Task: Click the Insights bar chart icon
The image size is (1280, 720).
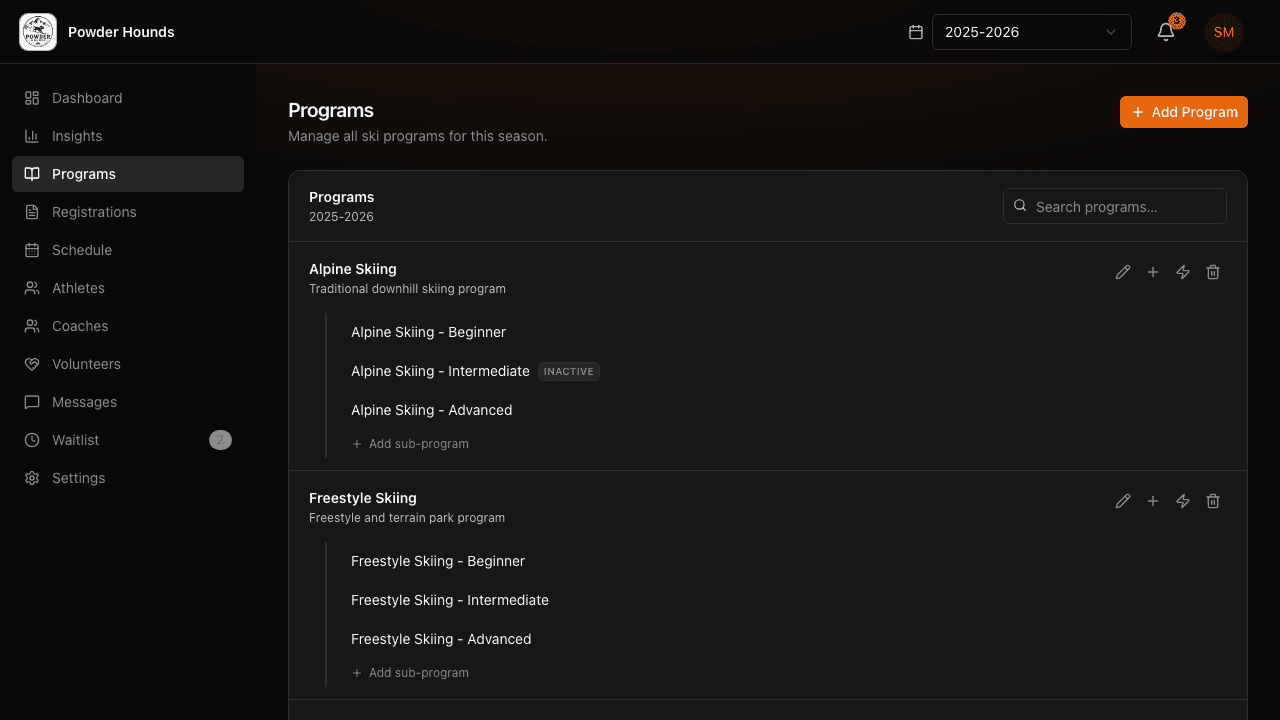Action: pos(32,136)
